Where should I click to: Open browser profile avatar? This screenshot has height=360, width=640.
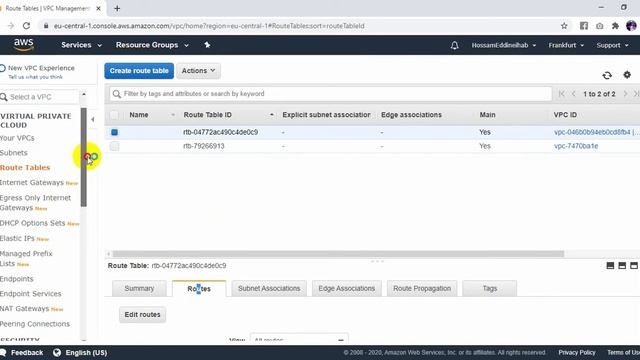click(x=631, y=26)
